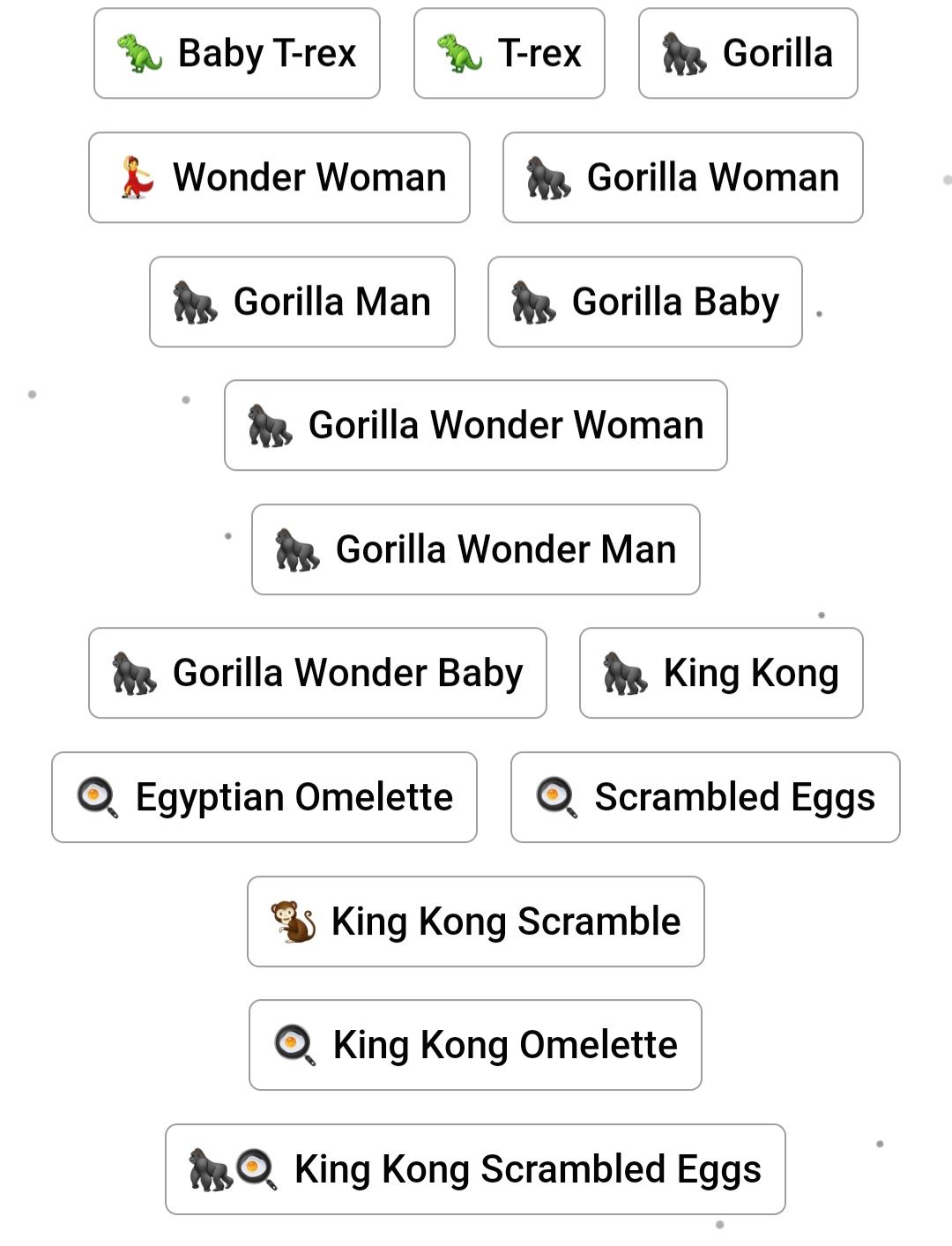952x1246 pixels.
Task: Click the Egyptian Omelette label text
Action: 294,797
